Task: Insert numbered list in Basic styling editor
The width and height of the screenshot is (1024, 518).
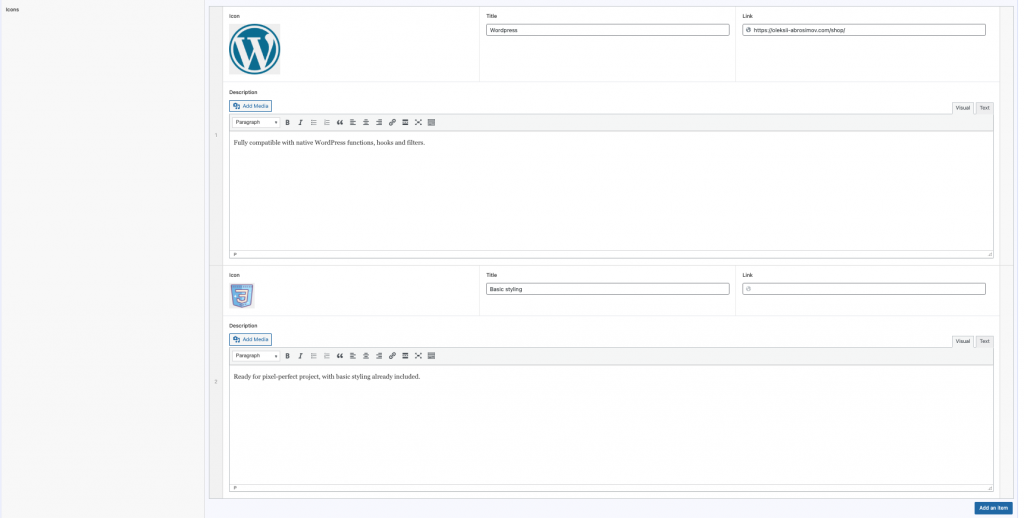Action: point(327,356)
